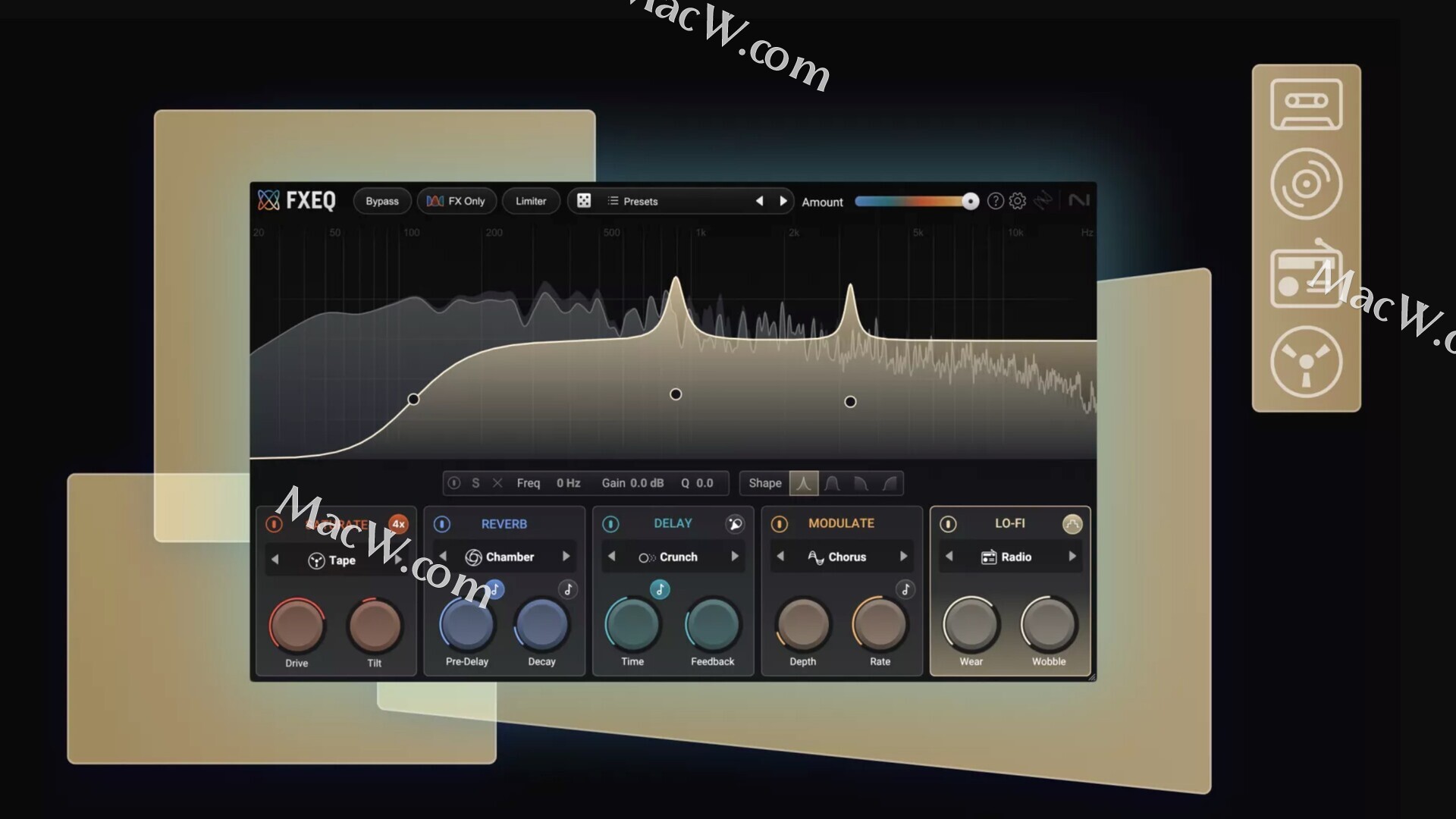Viewport: 1456px width, 819px height.
Task: Open the settings gear icon
Action: click(1018, 201)
